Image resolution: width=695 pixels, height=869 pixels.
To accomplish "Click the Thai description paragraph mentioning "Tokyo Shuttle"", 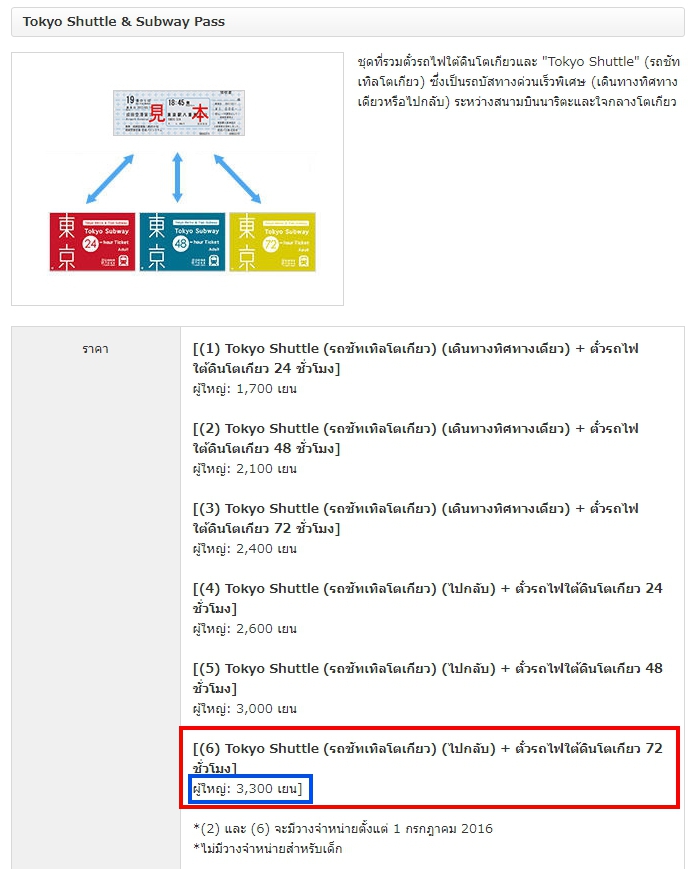I will point(518,81).
